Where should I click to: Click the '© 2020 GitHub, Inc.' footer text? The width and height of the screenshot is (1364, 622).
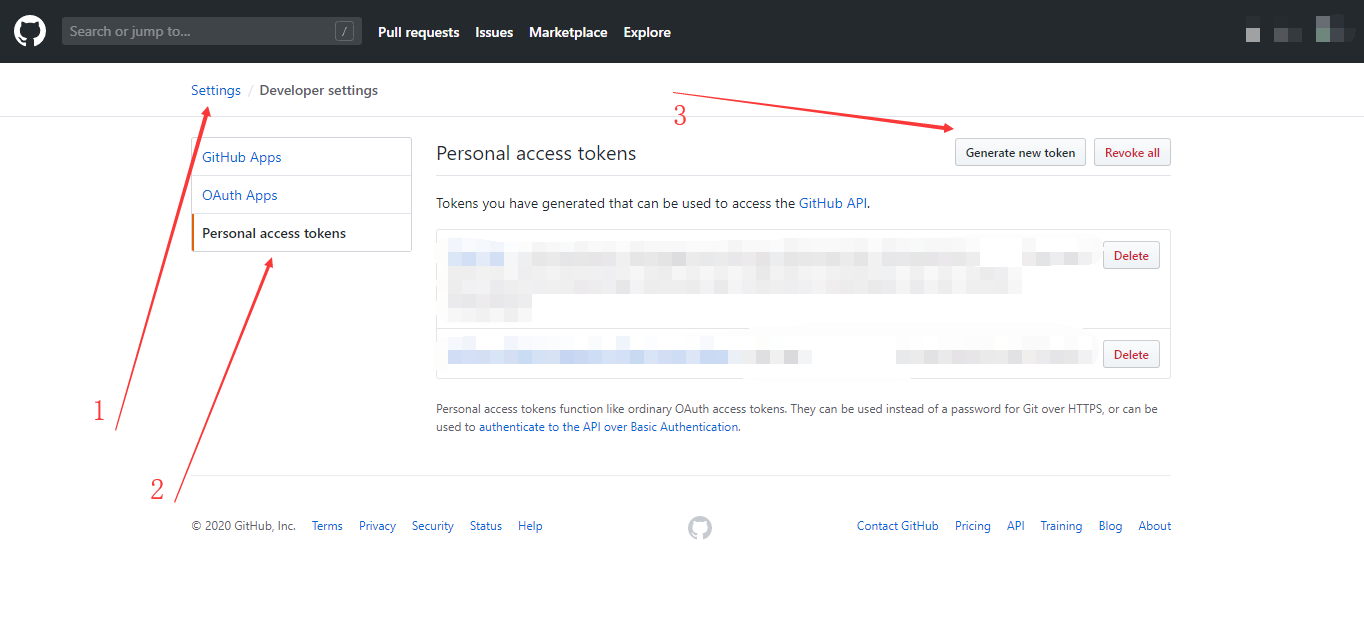click(244, 526)
